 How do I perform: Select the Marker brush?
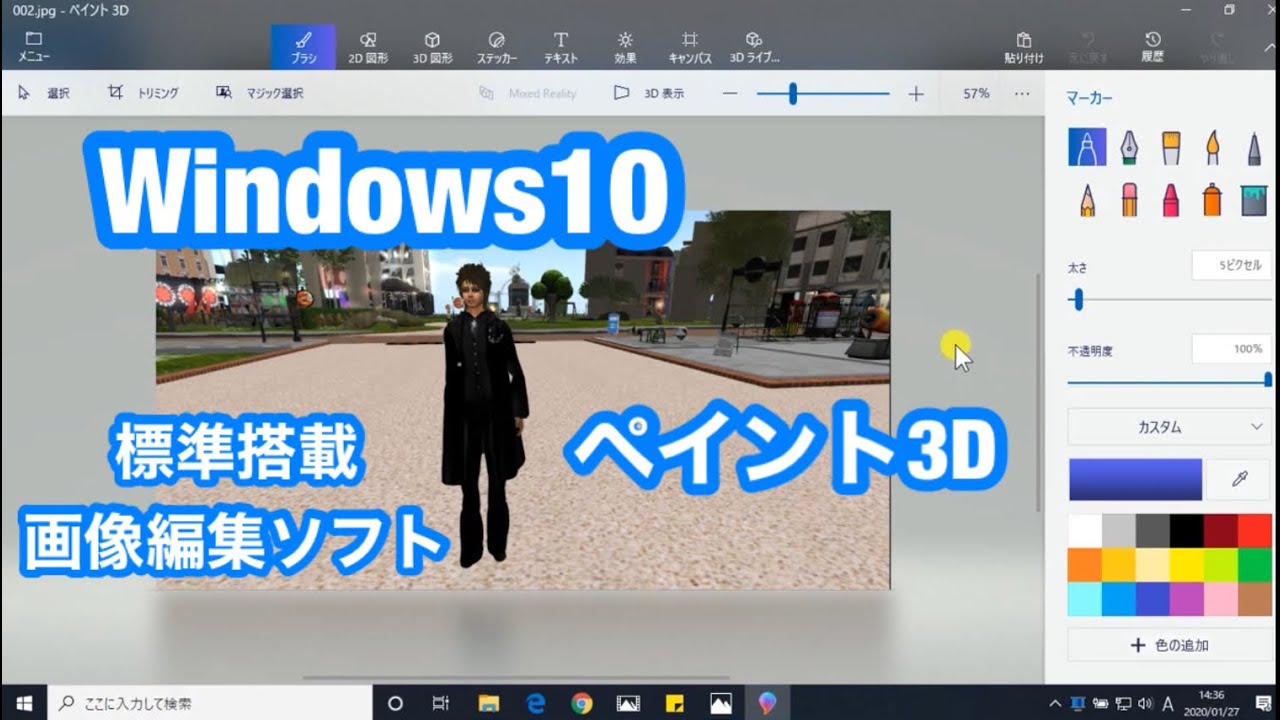coord(1087,147)
